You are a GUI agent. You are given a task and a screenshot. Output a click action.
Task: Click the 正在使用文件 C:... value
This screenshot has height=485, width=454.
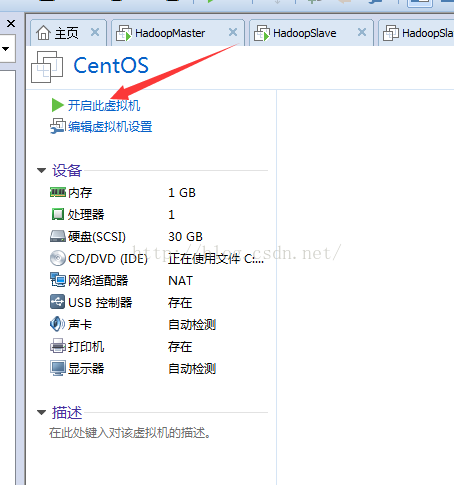pos(216,259)
